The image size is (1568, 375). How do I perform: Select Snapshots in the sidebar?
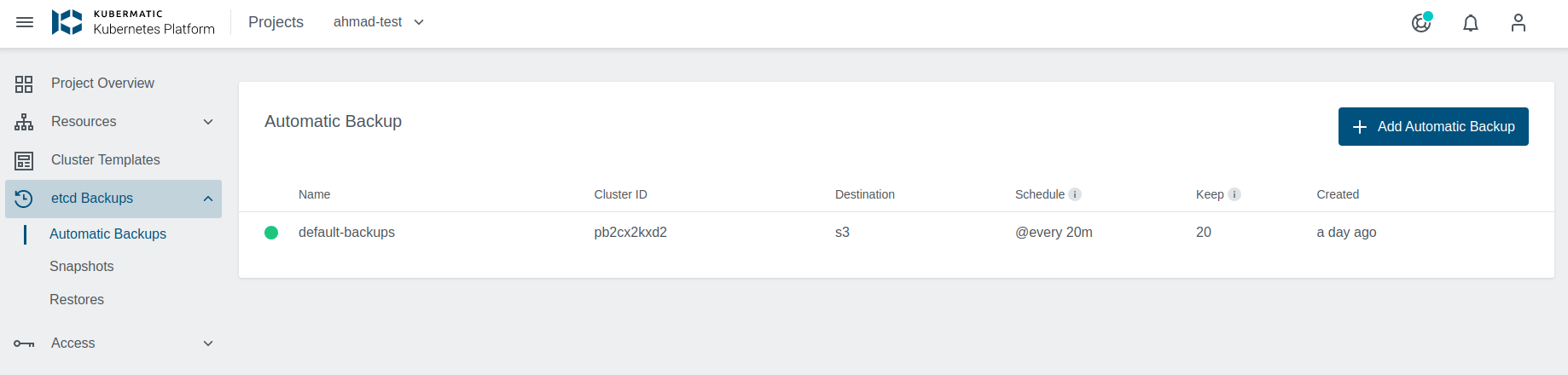pos(82,267)
